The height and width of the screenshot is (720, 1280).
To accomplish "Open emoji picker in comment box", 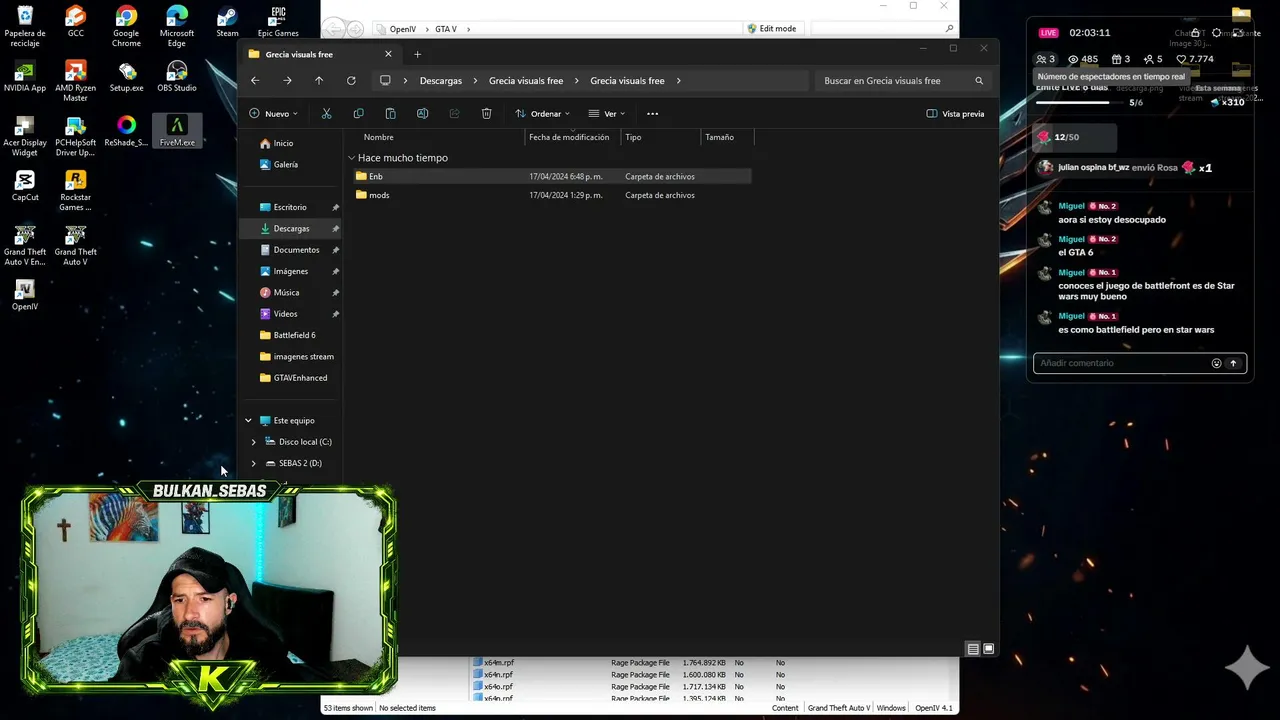I will coord(1216,363).
